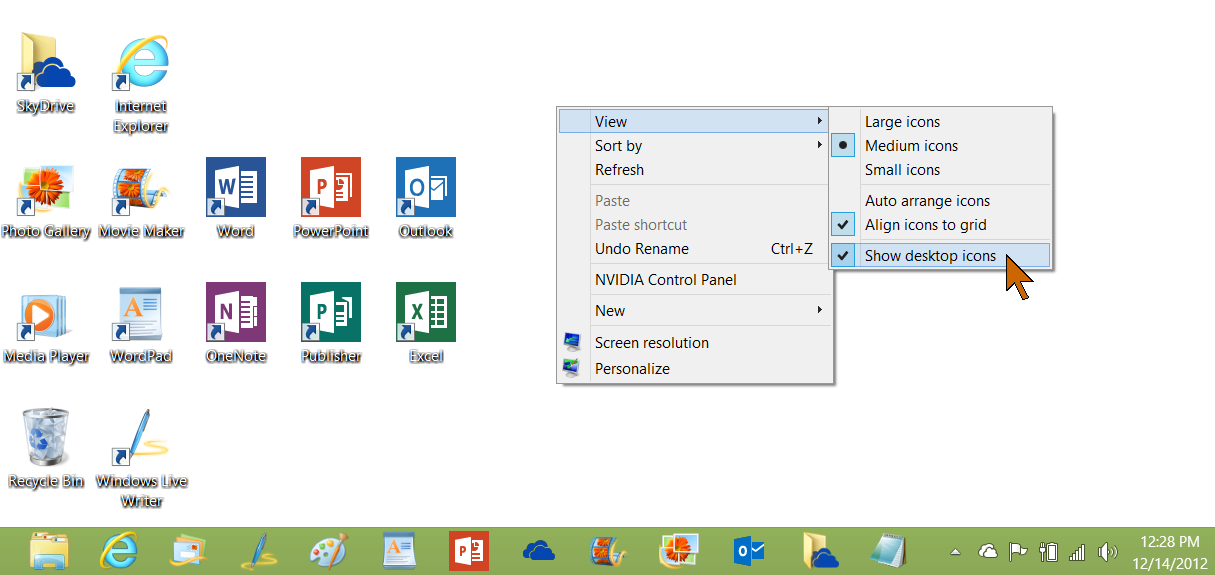Open Windows Live Writer from the taskbar
This screenshot has height=575, width=1215.
[258, 551]
